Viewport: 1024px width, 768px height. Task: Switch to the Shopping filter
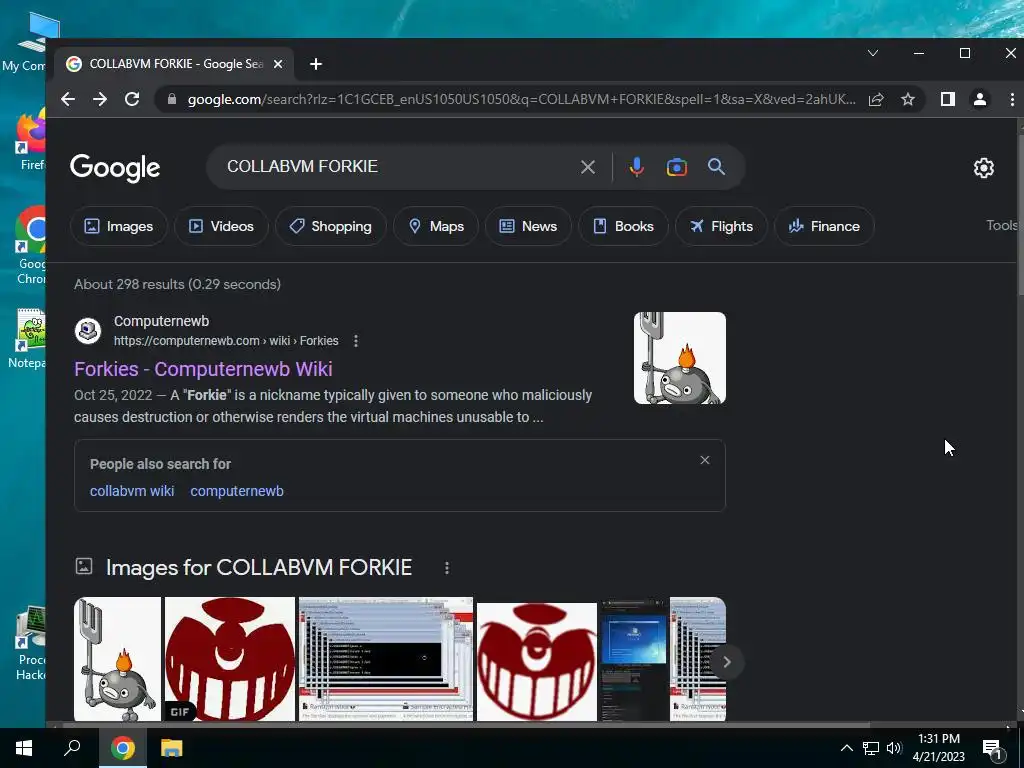click(x=330, y=226)
